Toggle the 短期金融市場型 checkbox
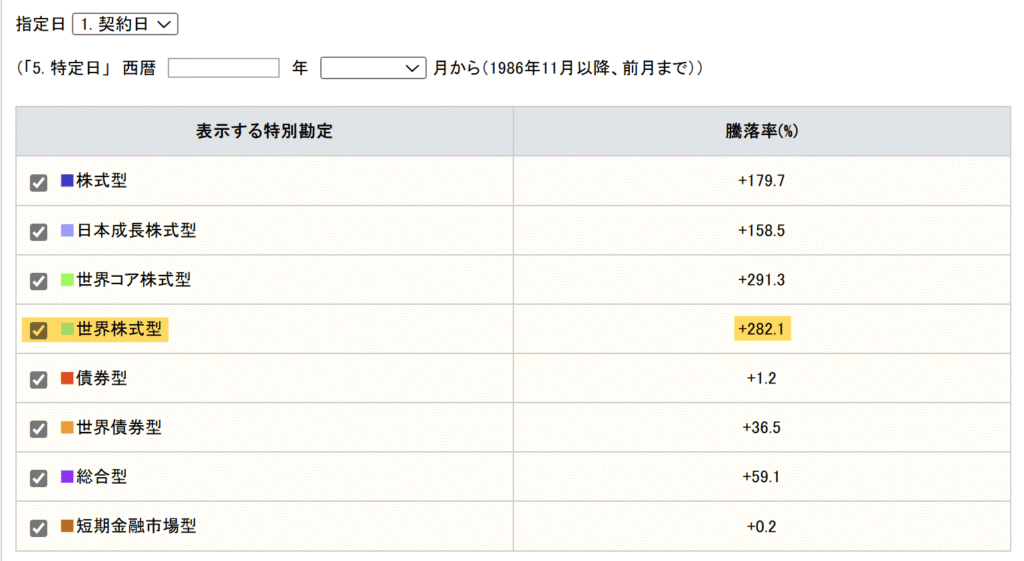Image resolution: width=1024 pixels, height=561 pixels. pyautogui.click(x=39, y=527)
